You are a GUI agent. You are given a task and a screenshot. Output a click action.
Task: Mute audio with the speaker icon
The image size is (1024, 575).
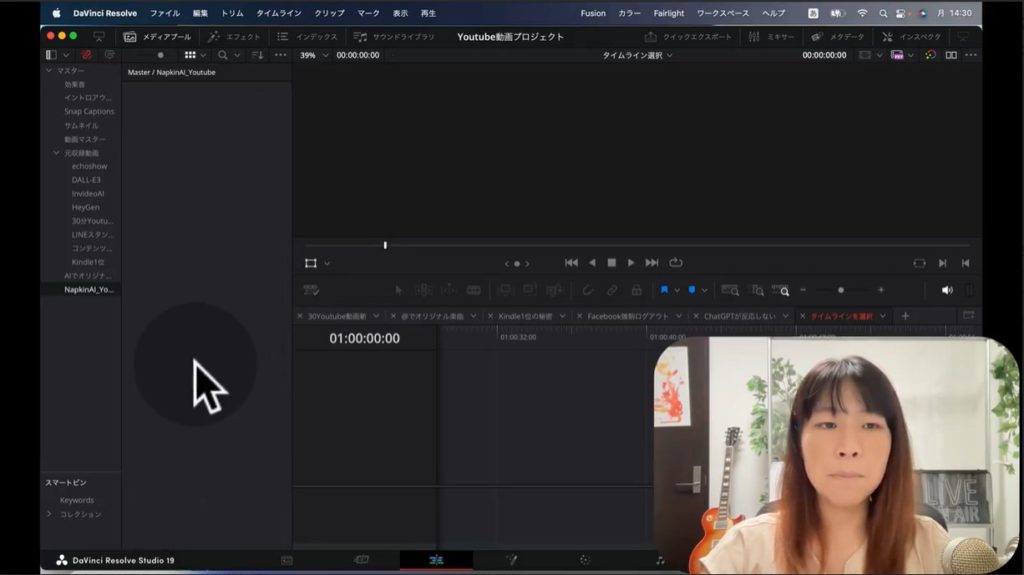coord(947,290)
